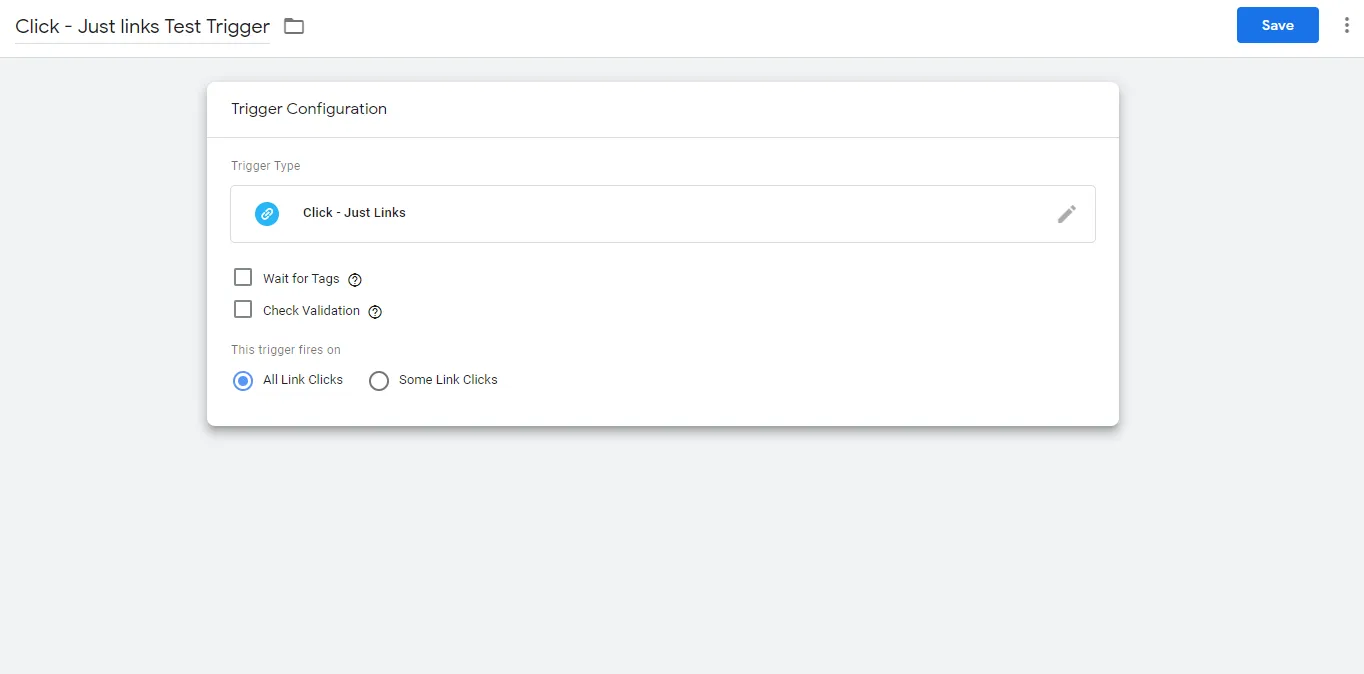Click the folder icon beside the trigger name
Viewport: 1364px width, 674px height.
[x=294, y=26]
